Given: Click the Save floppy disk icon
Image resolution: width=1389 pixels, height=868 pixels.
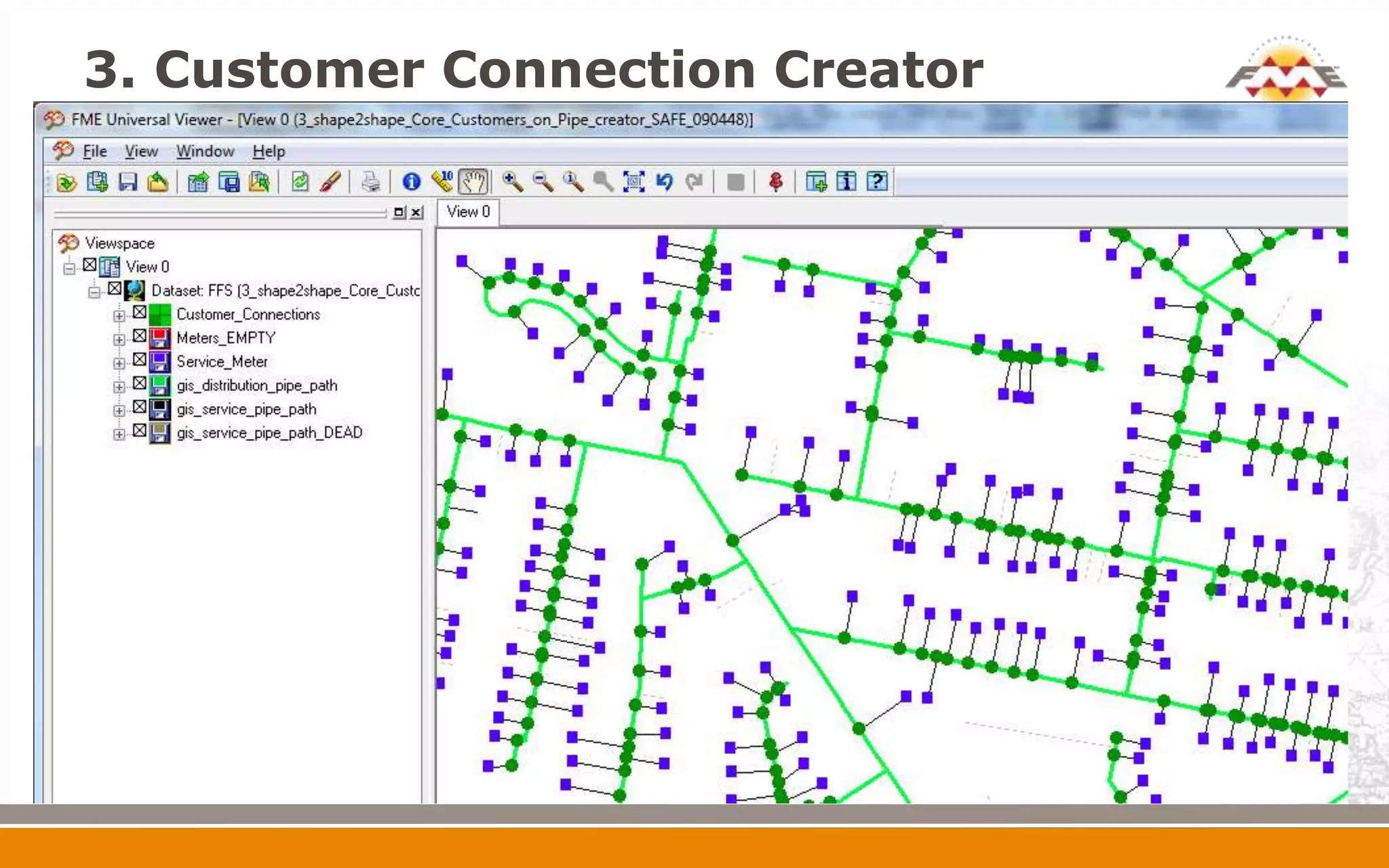Looking at the screenshot, I should coord(128,182).
